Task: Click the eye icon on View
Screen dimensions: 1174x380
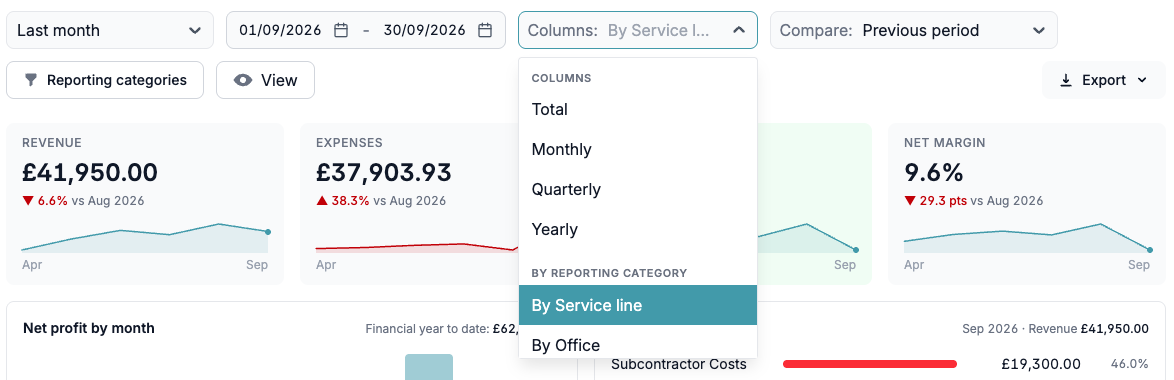Action: [x=243, y=80]
